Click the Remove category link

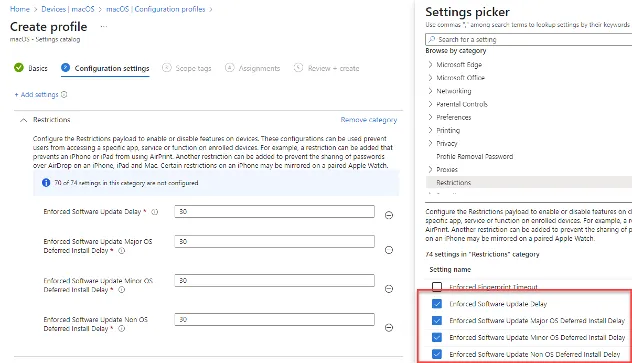(369, 120)
